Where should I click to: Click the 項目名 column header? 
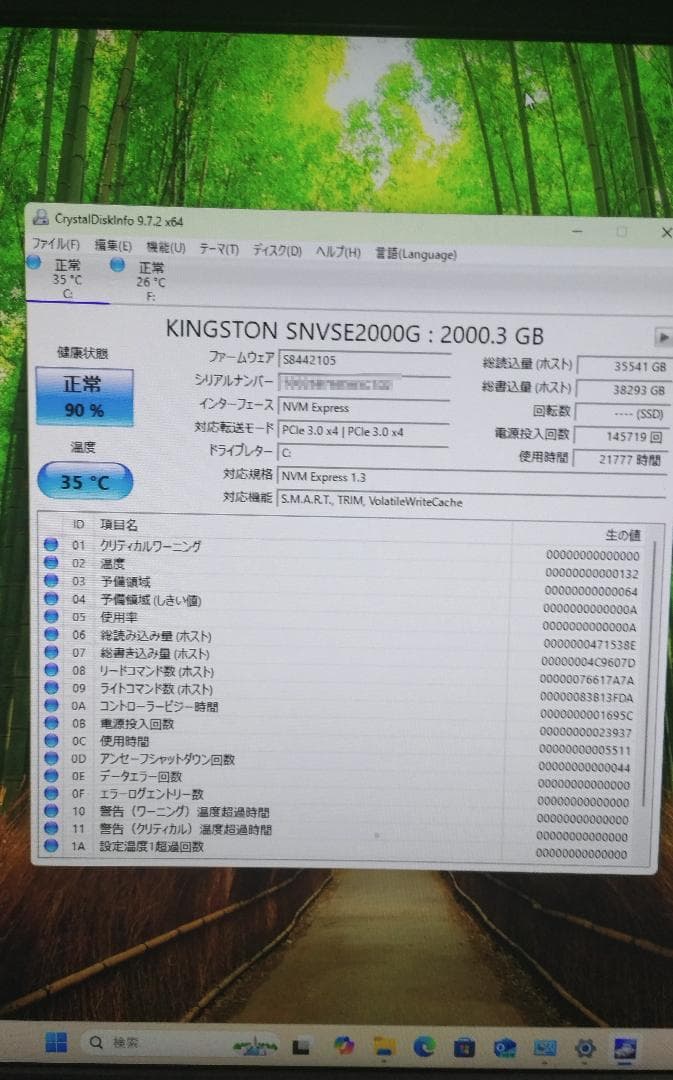click(118, 525)
